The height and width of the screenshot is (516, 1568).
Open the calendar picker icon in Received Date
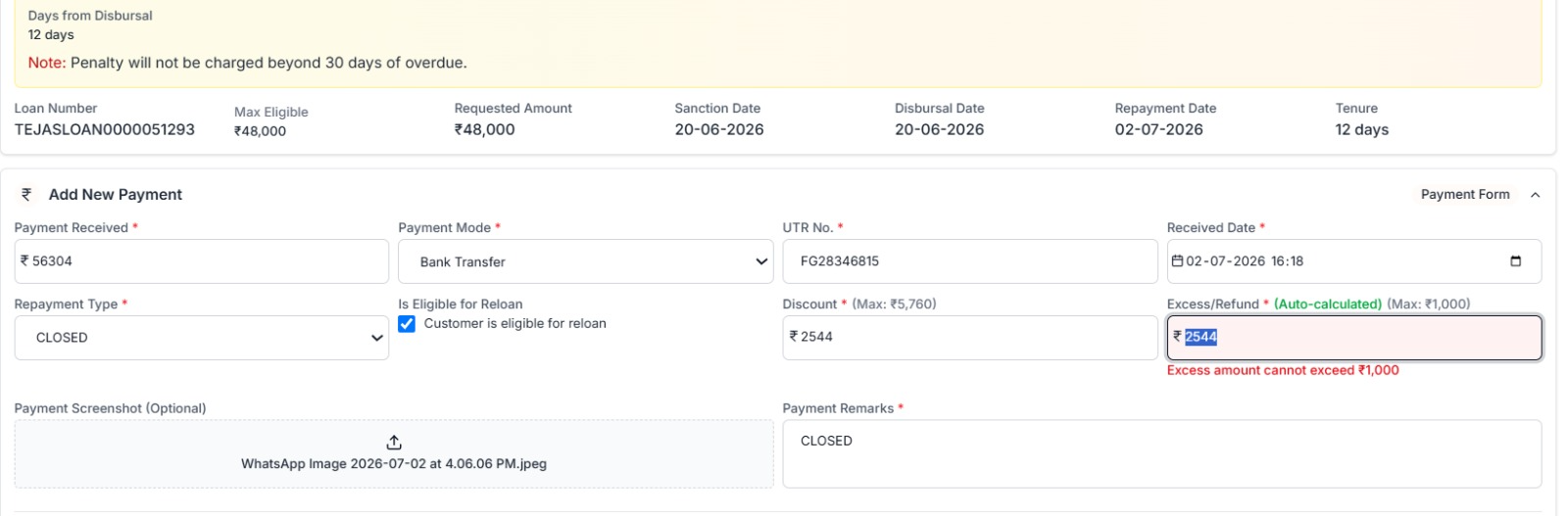click(x=1515, y=261)
